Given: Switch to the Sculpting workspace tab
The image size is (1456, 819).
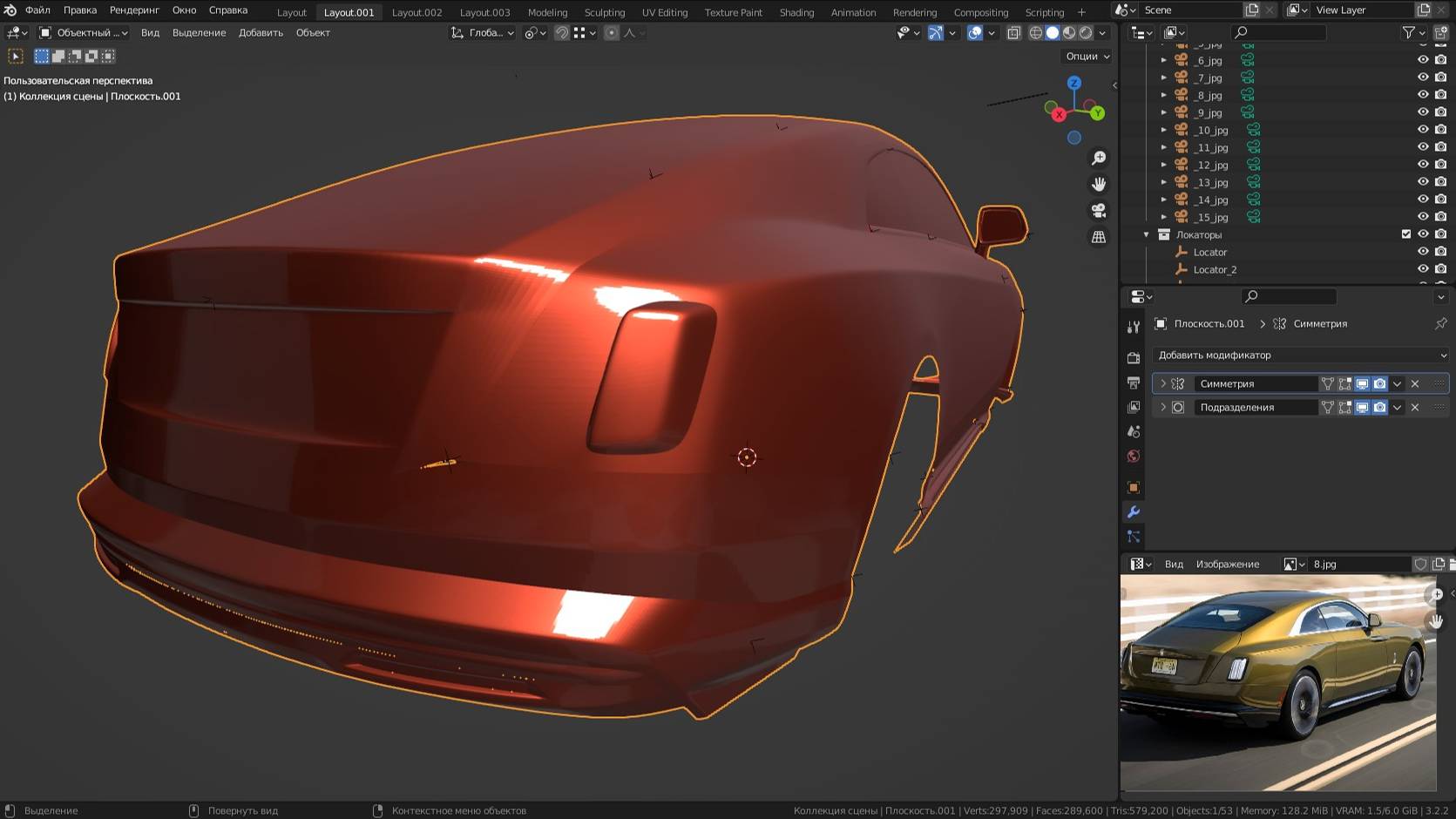Looking at the screenshot, I should pos(605,12).
